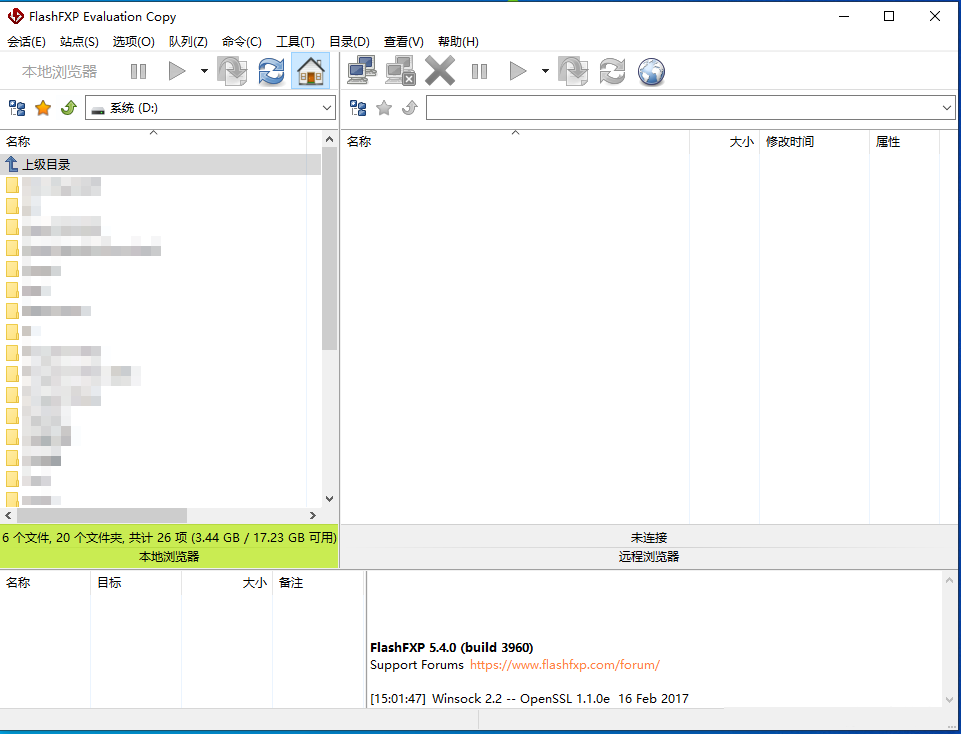
Task: Abort the operation with the X icon
Action: (440, 71)
